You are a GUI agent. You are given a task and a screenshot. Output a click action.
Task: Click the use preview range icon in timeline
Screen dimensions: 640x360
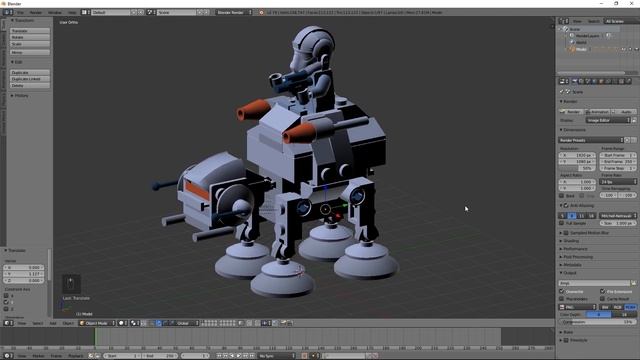coord(91,356)
